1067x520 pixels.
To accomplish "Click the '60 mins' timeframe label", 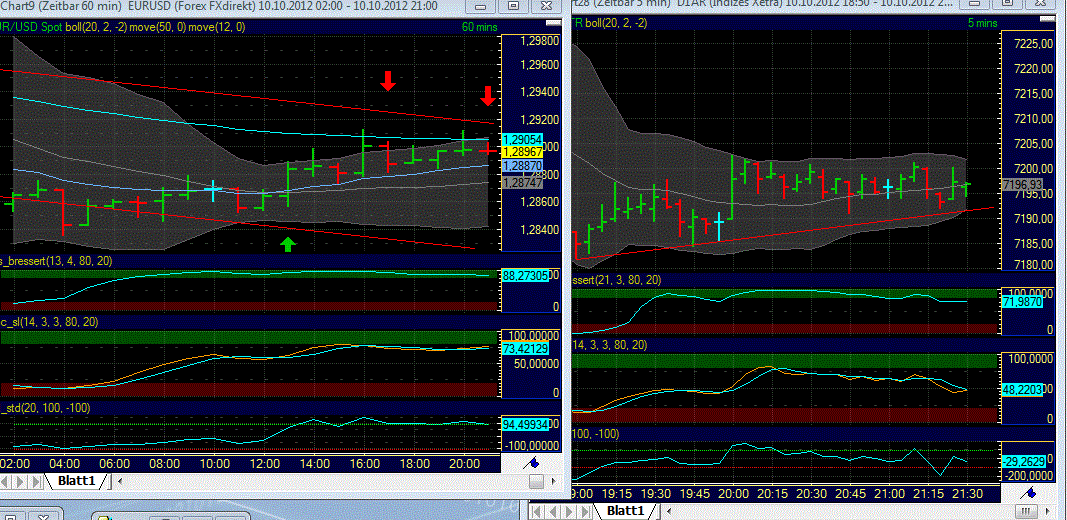I will (479, 27).
